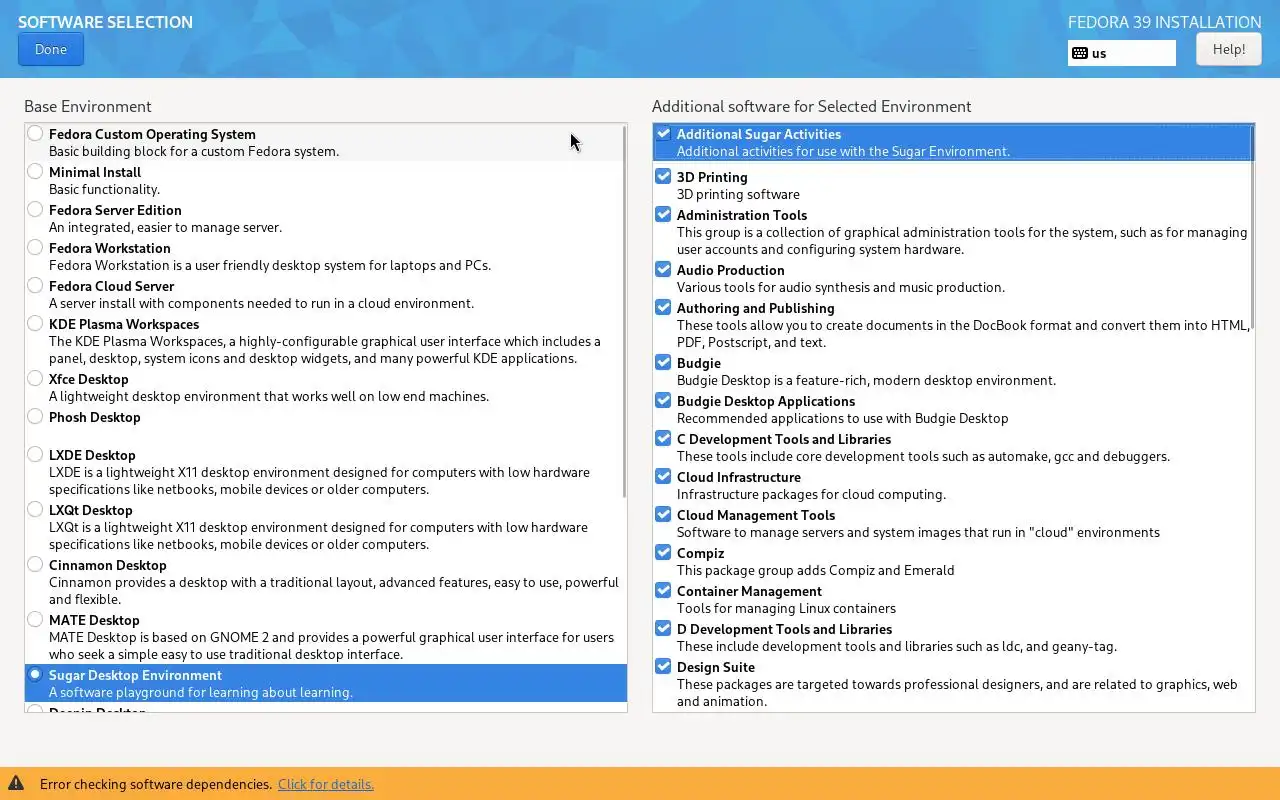The image size is (1280, 800).
Task: Choose Phosh Desktop radio button
Action: coord(35,416)
